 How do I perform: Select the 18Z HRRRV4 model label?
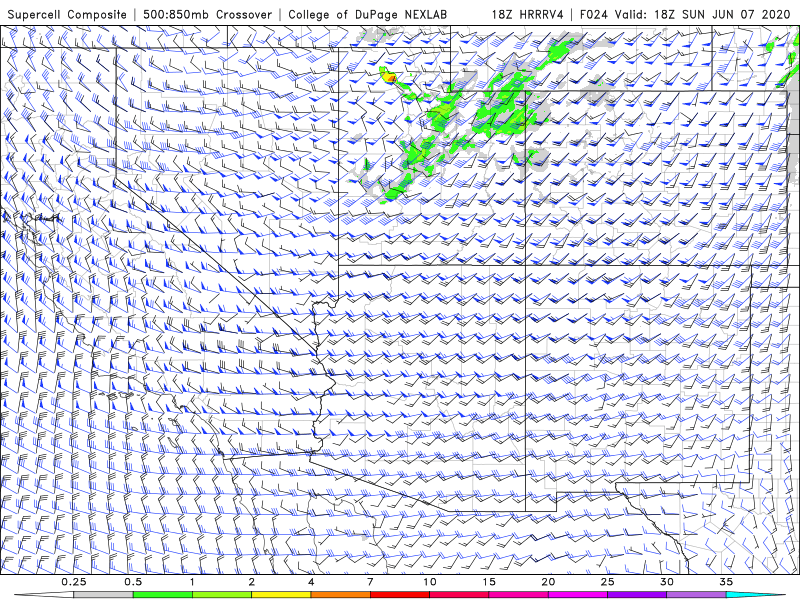coord(528,14)
